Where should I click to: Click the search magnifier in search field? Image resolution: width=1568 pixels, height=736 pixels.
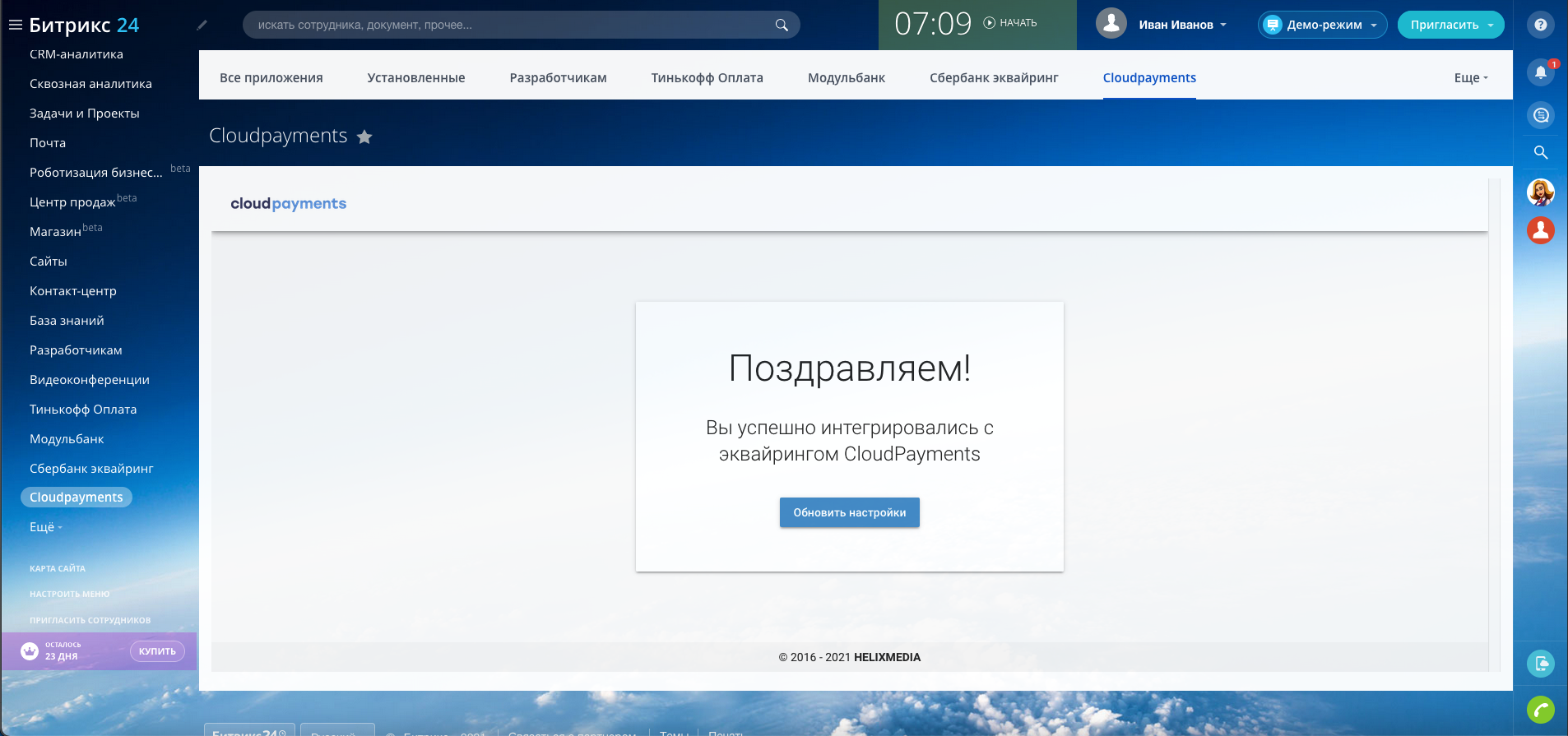coord(782,25)
